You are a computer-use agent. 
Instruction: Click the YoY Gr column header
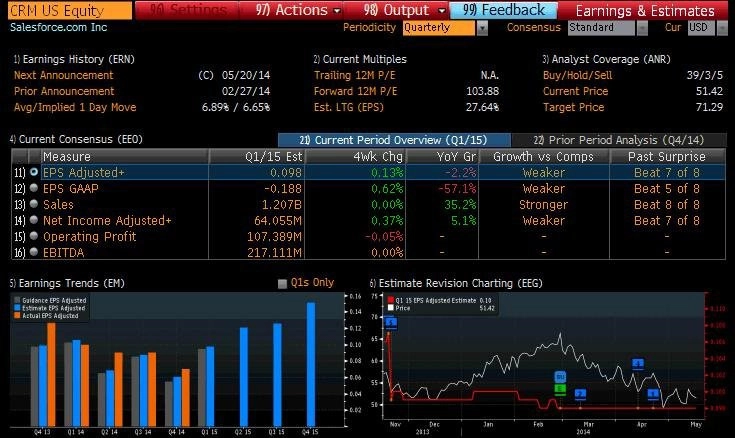coord(442,156)
